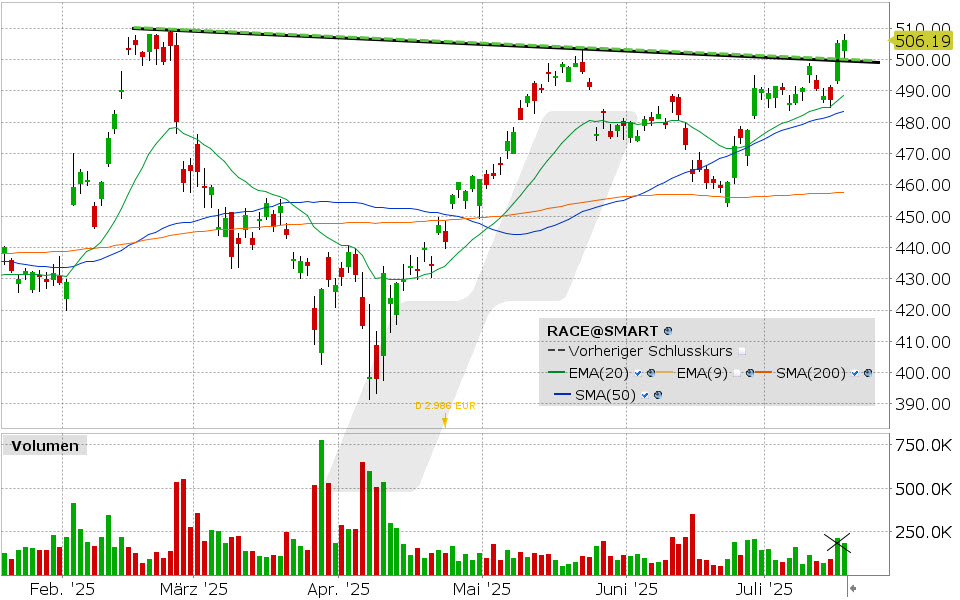
Task: Click the yellow EMA(9) line swatch in legend
Action: coord(664,372)
